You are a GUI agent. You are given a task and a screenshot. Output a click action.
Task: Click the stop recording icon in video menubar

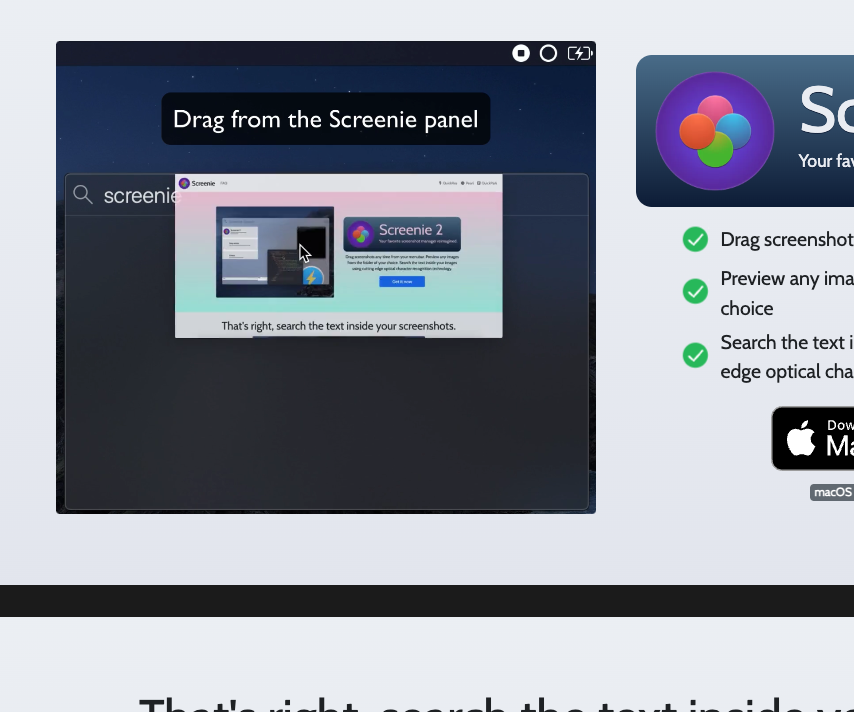click(x=521, y=53)
